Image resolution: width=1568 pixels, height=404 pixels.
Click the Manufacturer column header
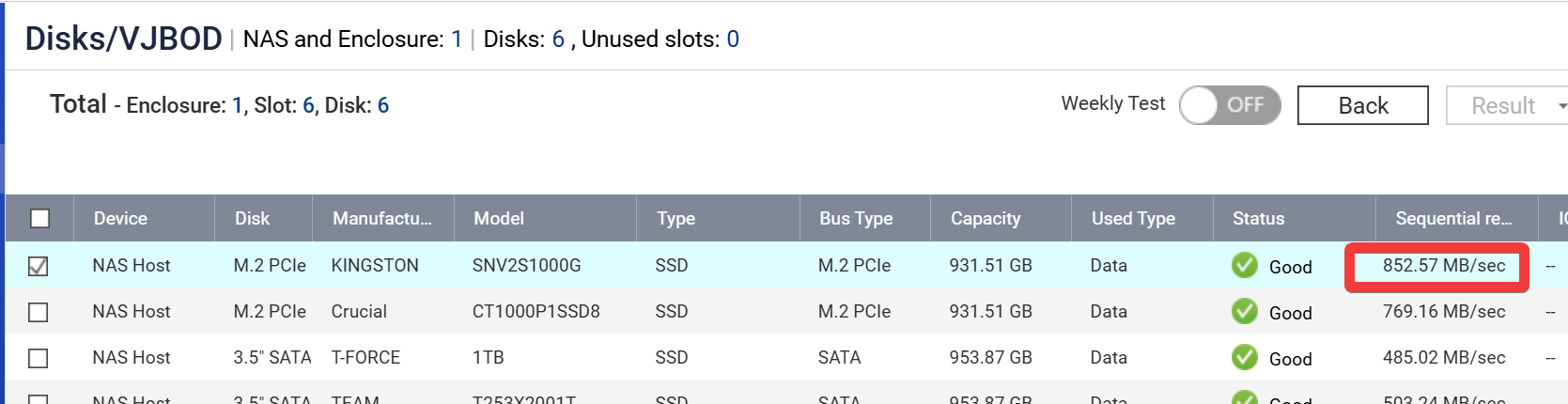point(381,219)
